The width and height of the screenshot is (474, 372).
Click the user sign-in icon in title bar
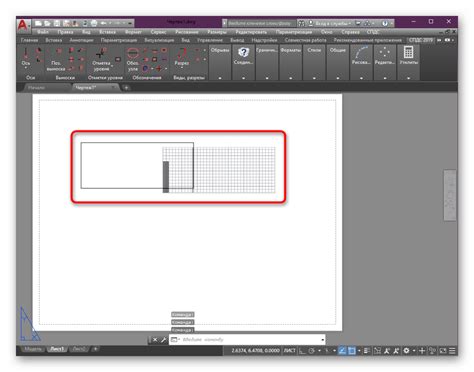point(311,23)
